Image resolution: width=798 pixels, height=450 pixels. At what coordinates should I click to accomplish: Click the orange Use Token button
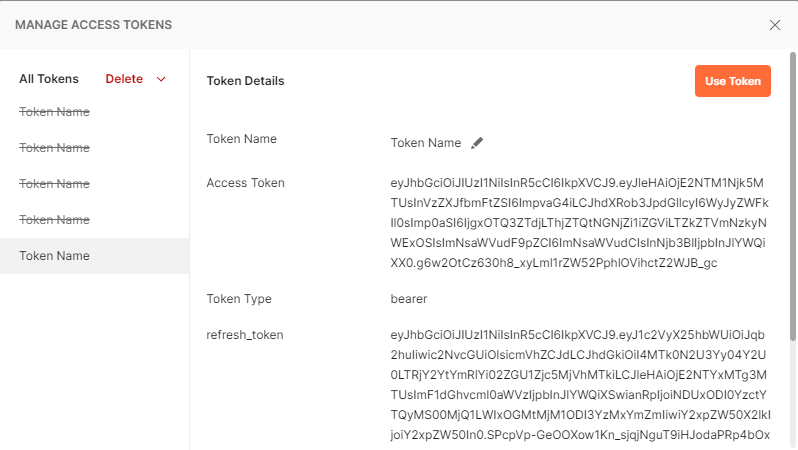(732, 81)
